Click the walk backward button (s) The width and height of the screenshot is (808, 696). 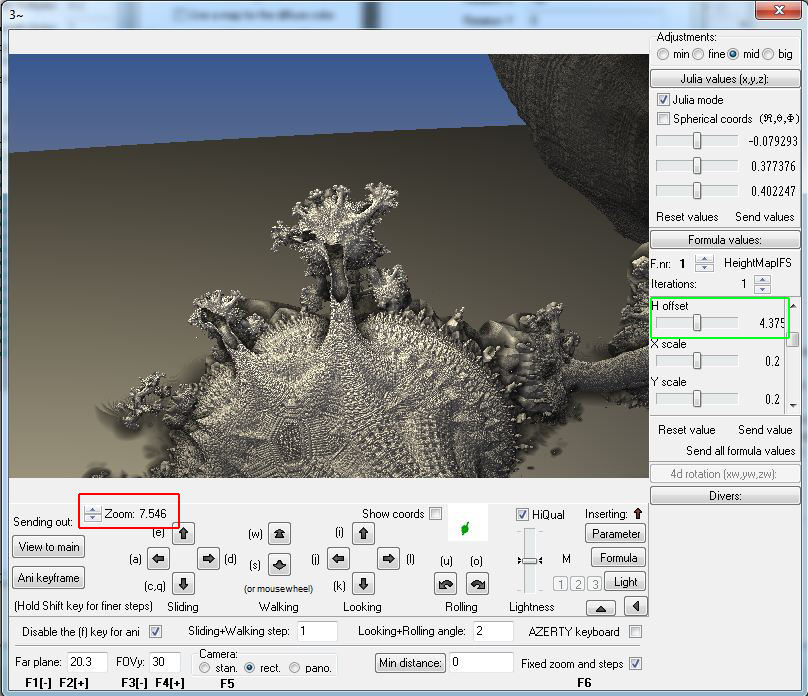(x=279, y=565)
